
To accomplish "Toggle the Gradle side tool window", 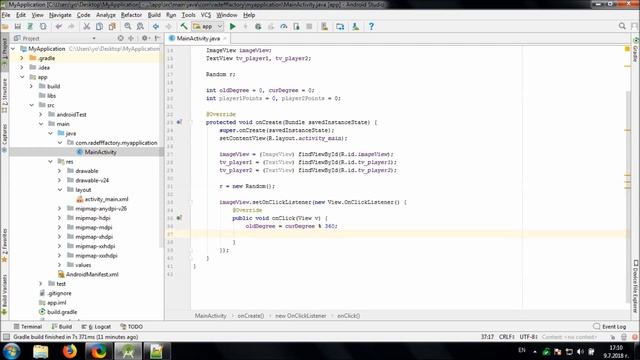I will point(636,50).
